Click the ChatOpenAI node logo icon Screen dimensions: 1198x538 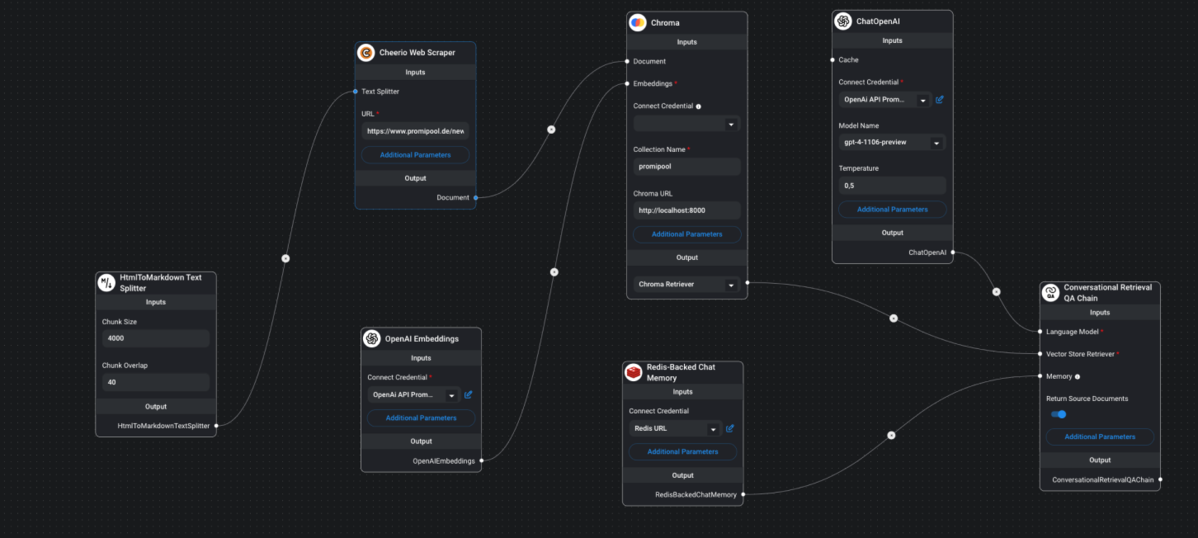(x=843, y=21)
